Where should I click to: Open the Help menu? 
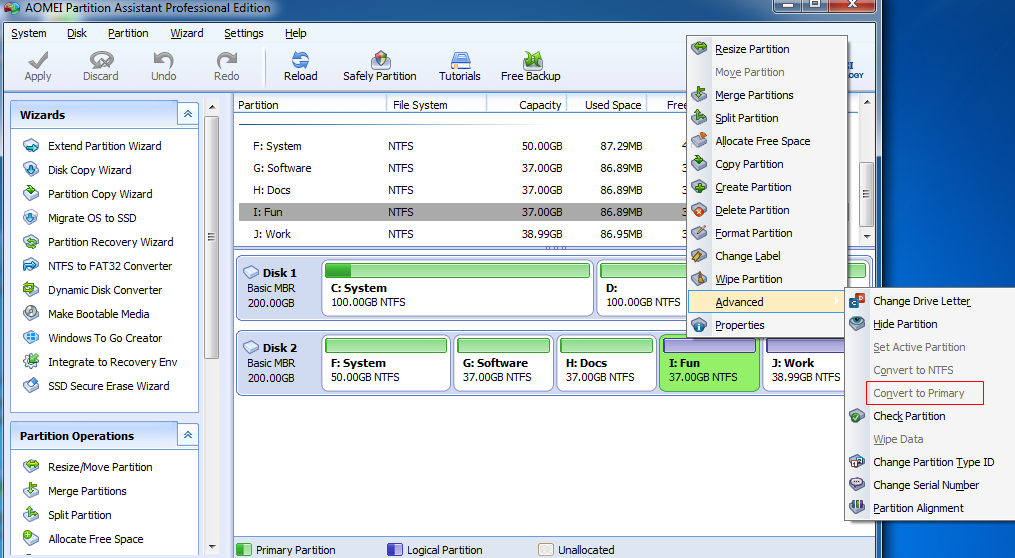tap(295, 33)
